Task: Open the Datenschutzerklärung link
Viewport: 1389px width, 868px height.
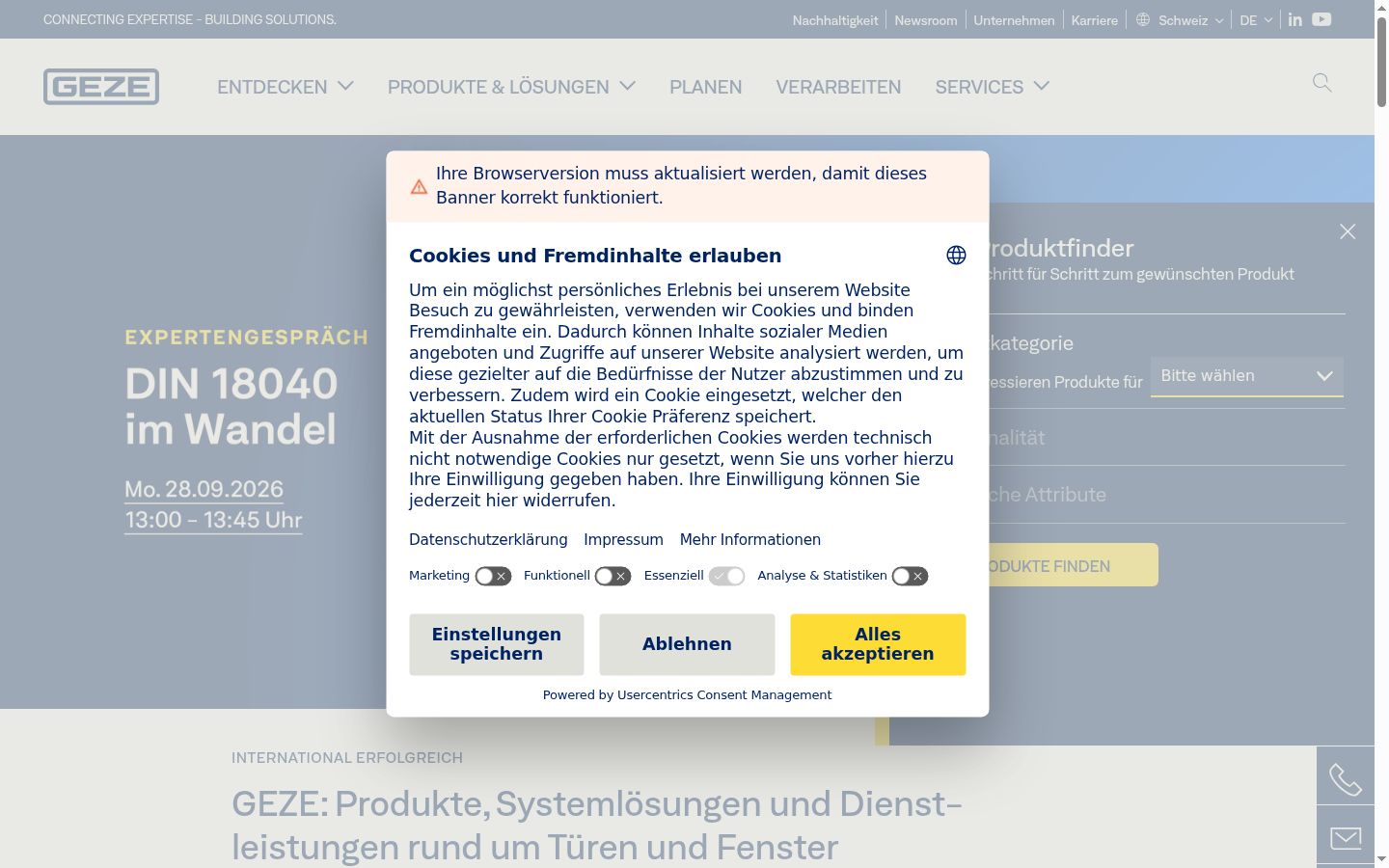Action: [488, 540]
